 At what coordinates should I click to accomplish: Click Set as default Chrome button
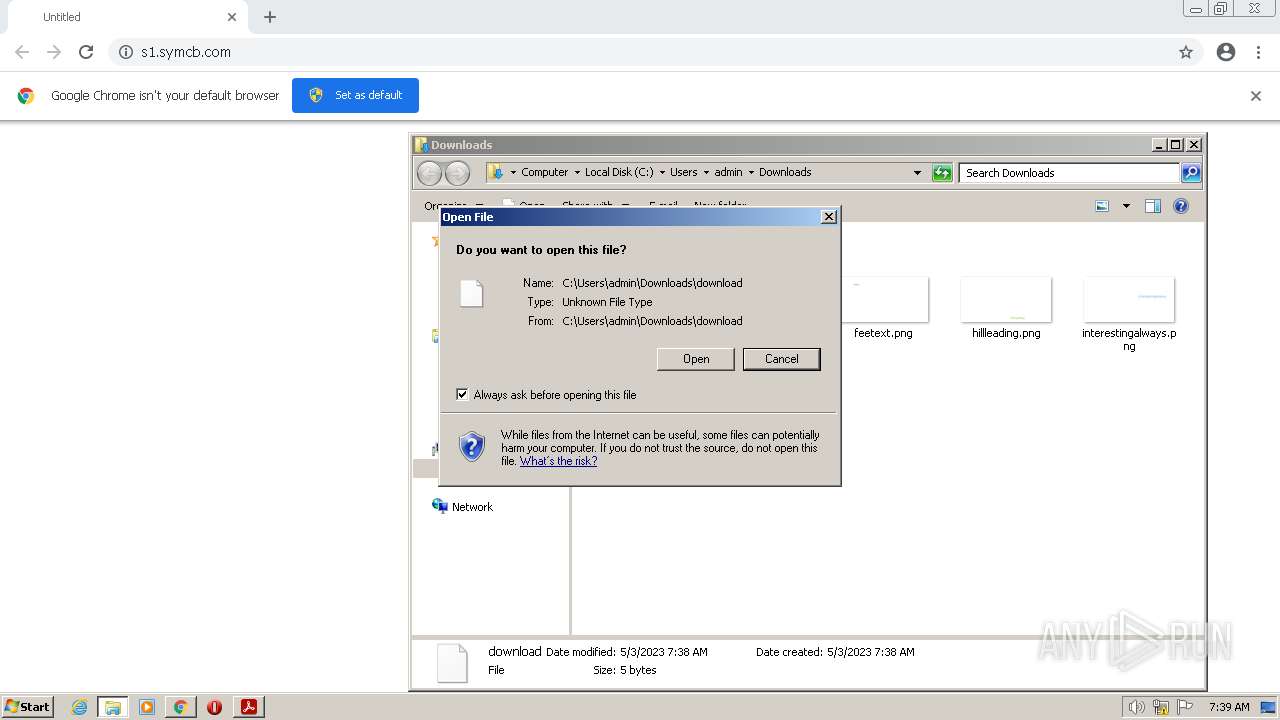pyautogui.click(x=355, y=95)
